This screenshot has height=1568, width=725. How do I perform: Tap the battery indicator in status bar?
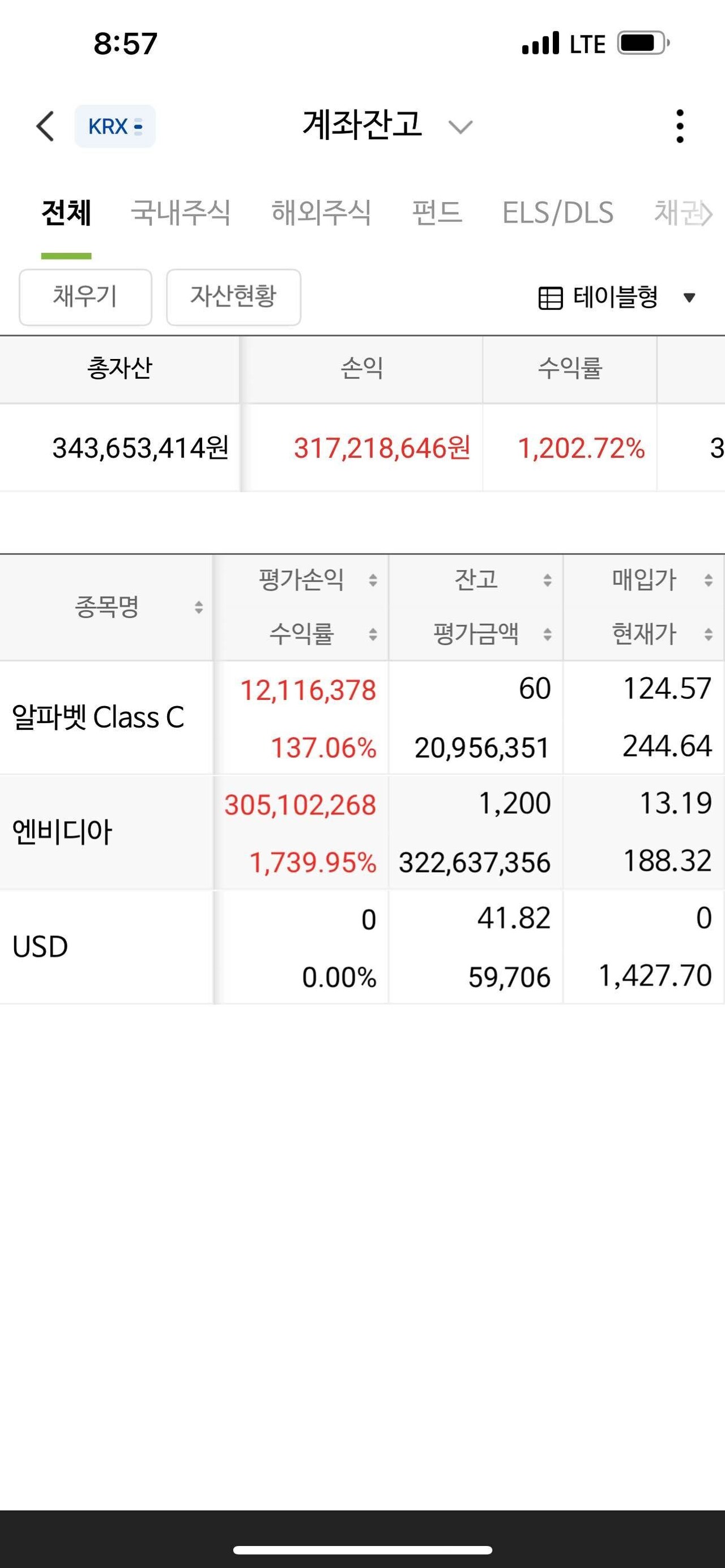coord(641,42)
